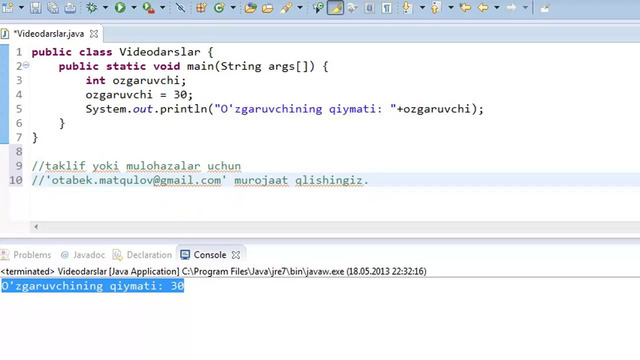Screen dimensions: 640x360
Task: Click the Last Edit Location icon
Action: 465,7
